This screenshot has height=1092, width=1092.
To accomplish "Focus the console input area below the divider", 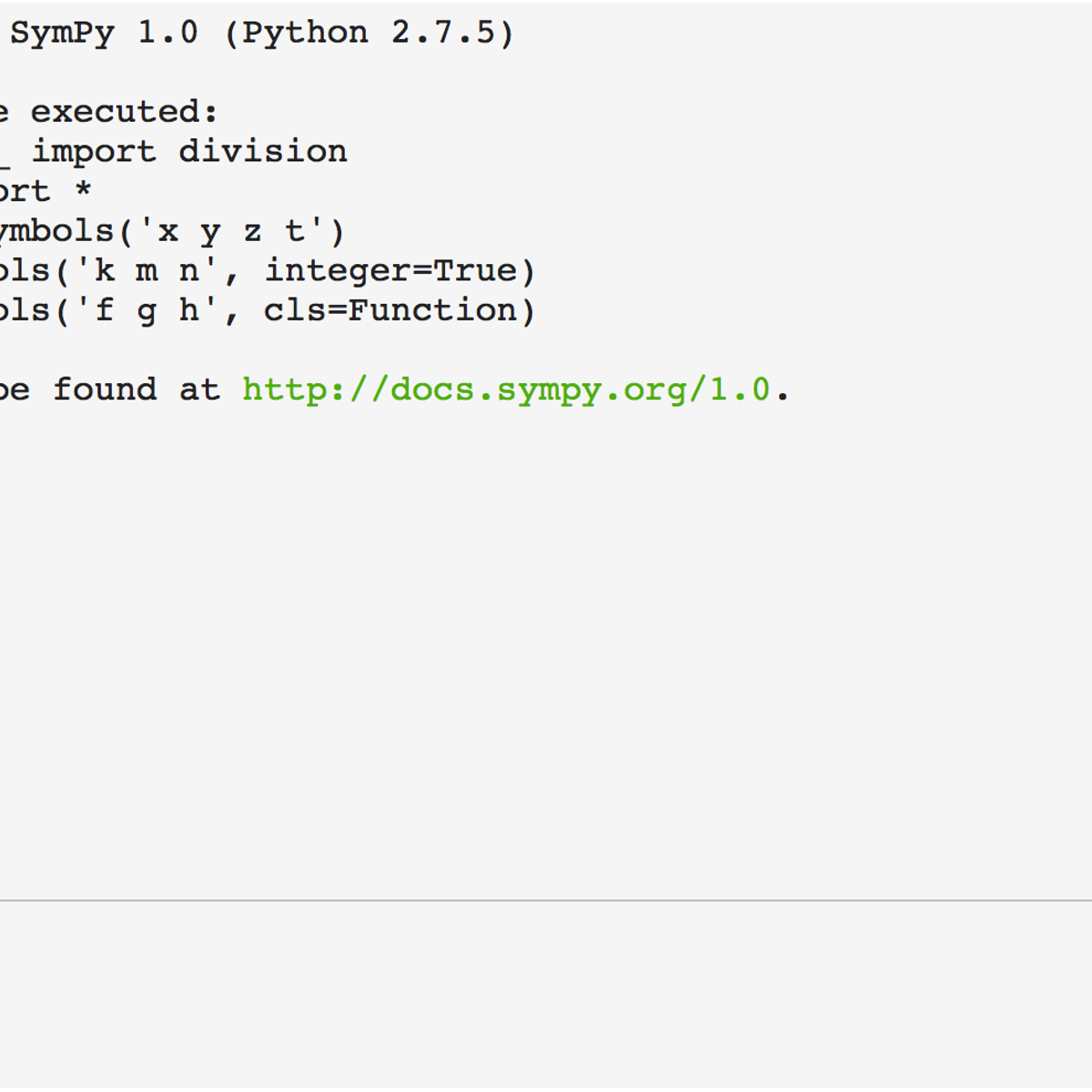I will [x=546, y=992].
